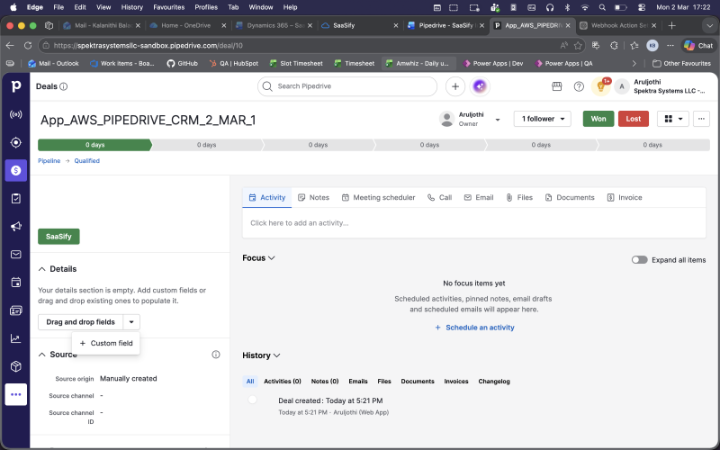Screen dimensions: 720x450
Task: Open the target focus icon in sidebar
Action: 16,142
